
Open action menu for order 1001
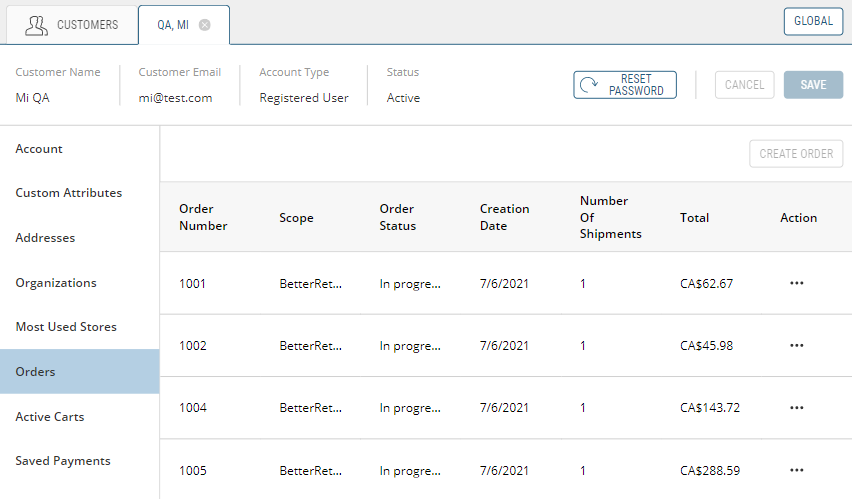tap(796, 283)
